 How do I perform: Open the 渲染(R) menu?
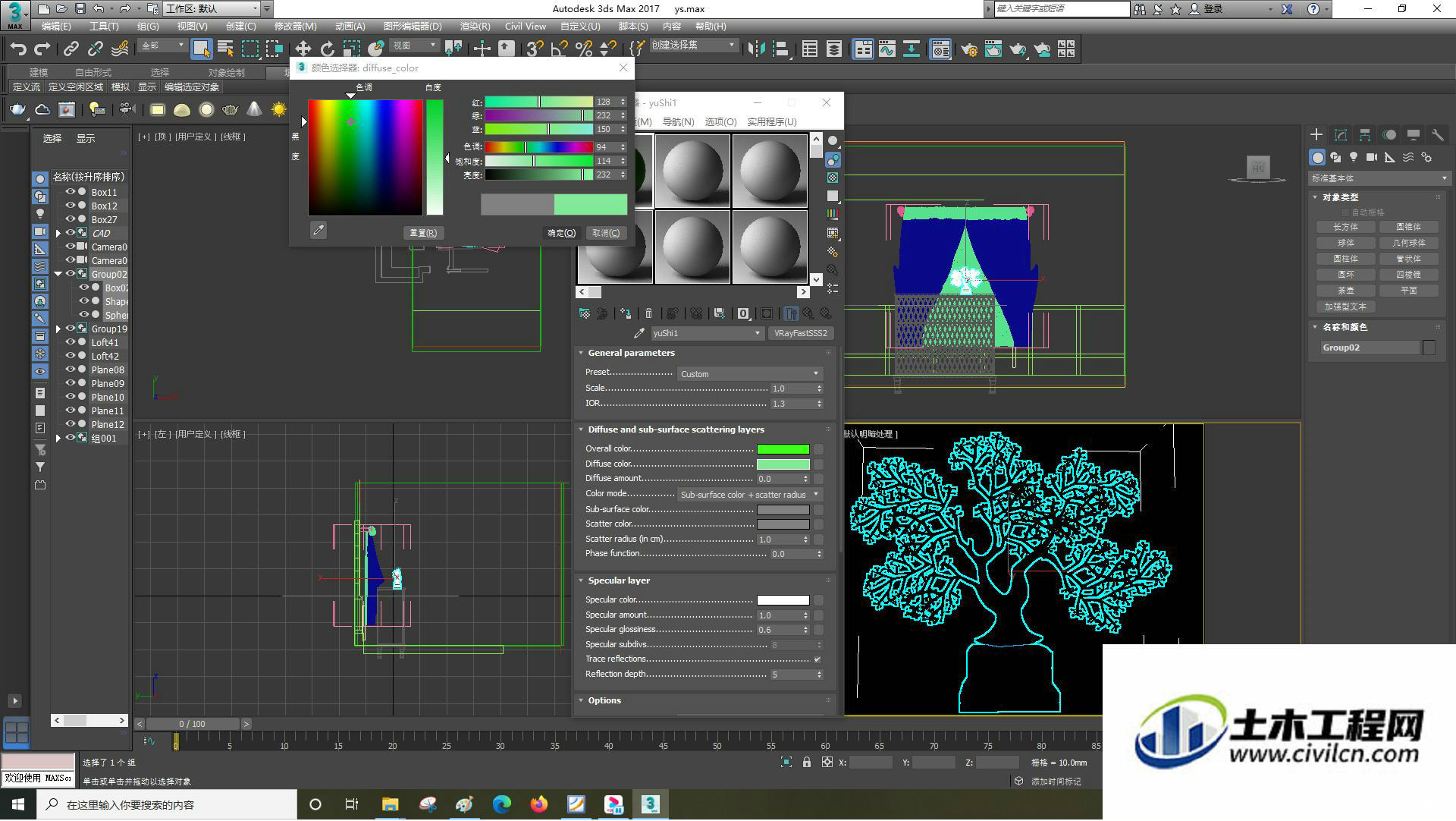point(475,27)
